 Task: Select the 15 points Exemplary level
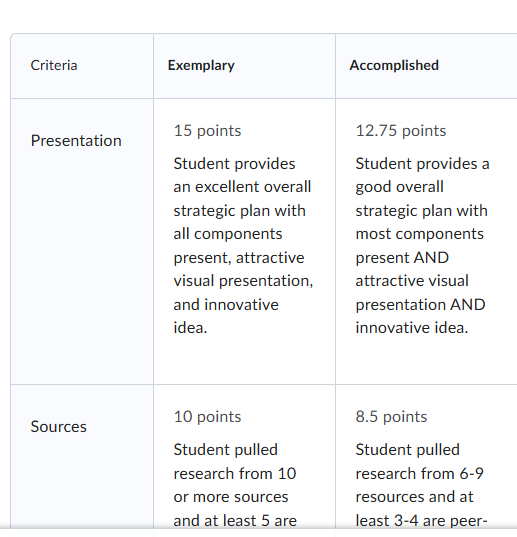click(x=207, y=130)
